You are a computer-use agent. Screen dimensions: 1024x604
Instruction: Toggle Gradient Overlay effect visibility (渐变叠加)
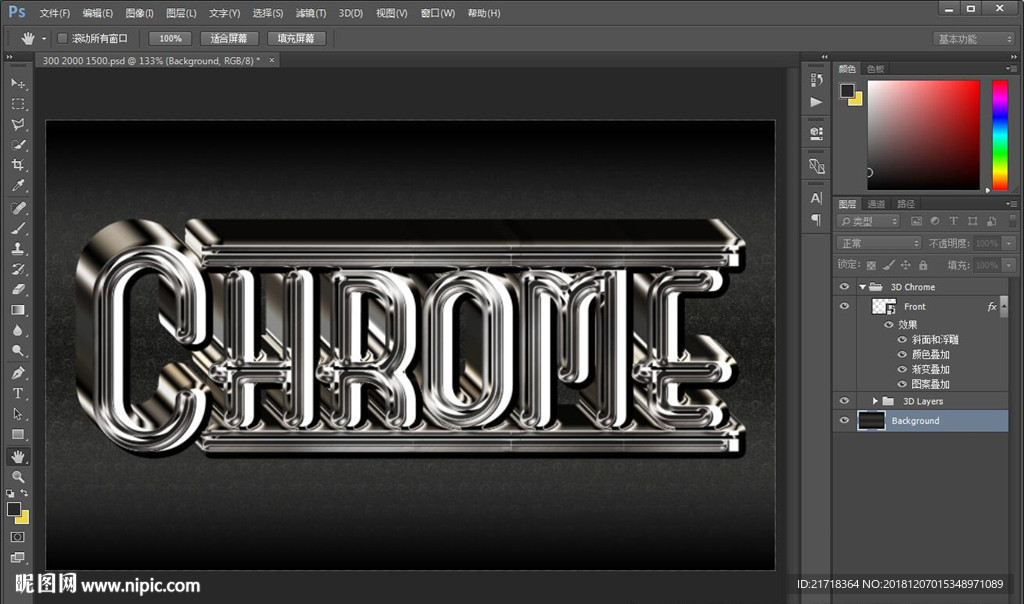902,370
